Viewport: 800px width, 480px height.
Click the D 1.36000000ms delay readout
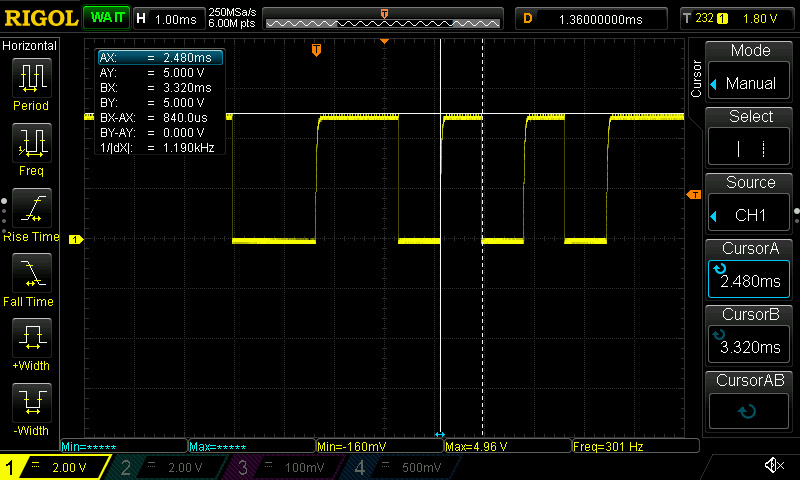tap(591, 19)
